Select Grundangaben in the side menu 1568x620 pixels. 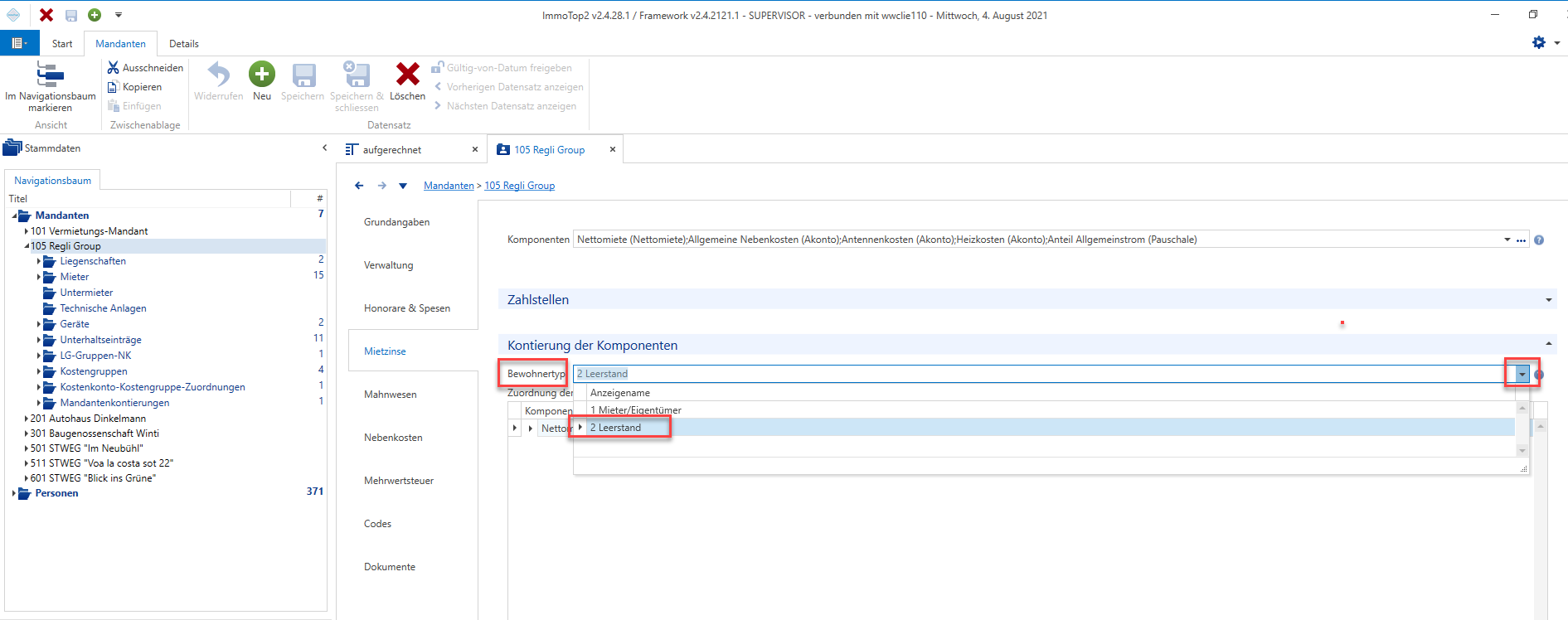tap(396, 222)
